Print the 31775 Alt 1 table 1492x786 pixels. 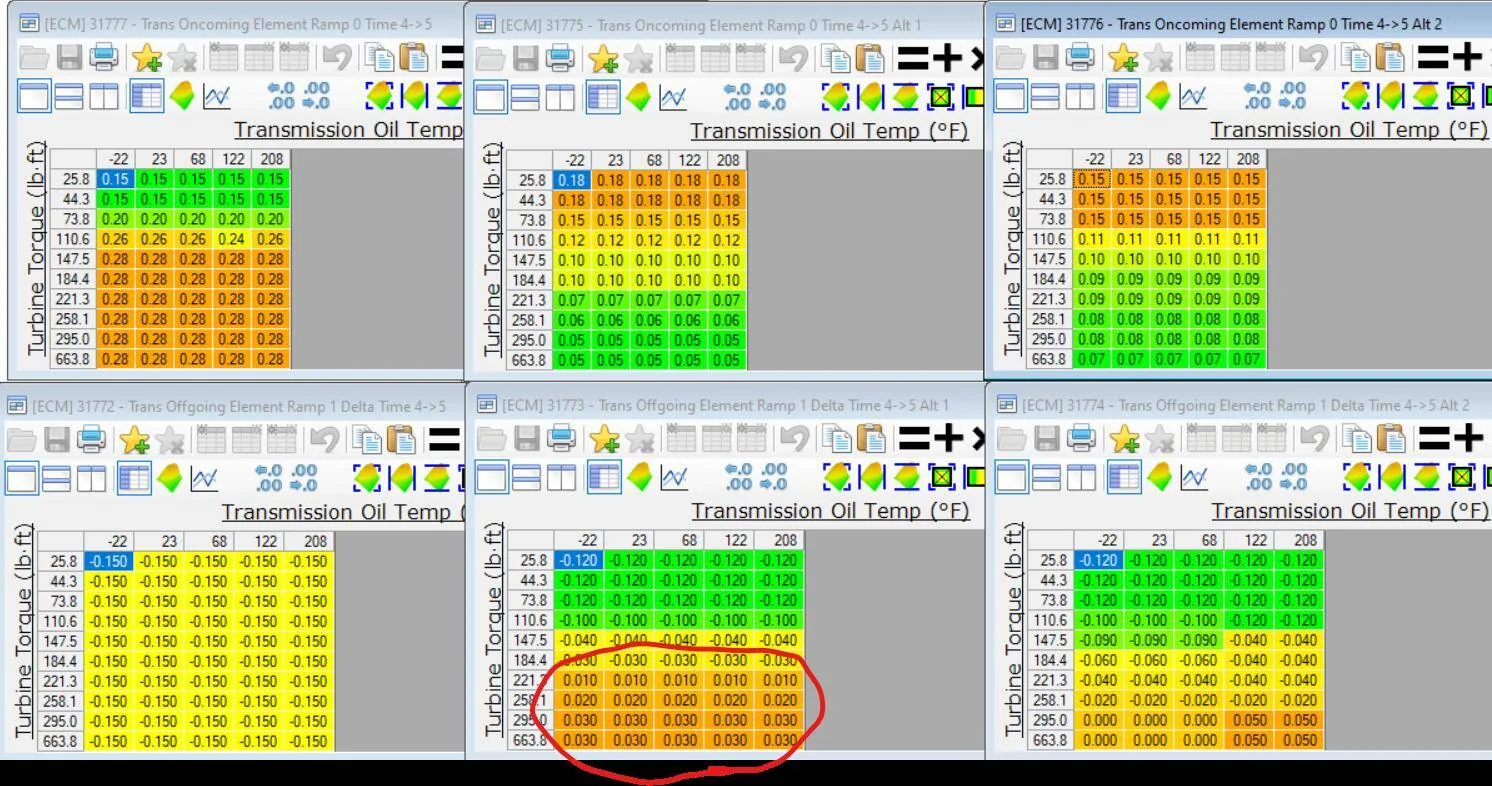559,58
